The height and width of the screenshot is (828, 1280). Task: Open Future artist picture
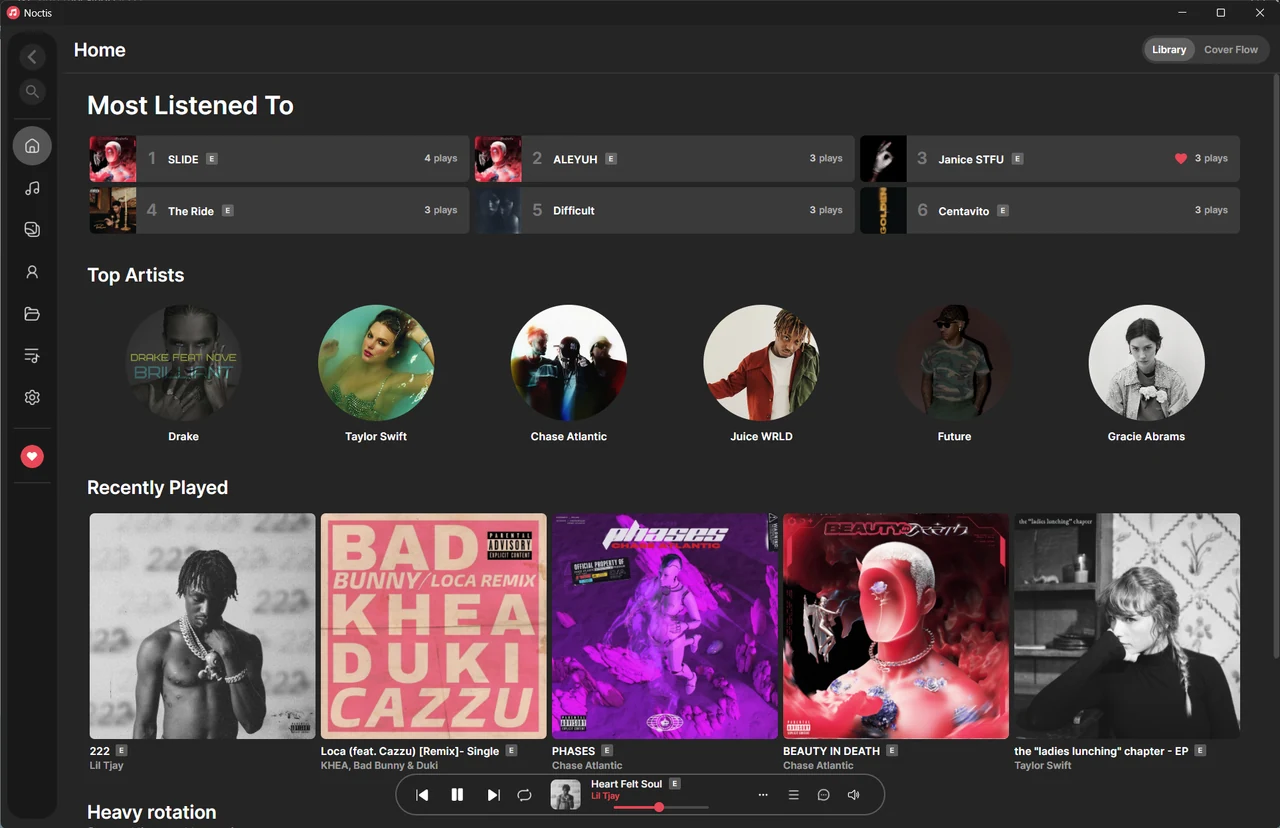pos(954,363)
